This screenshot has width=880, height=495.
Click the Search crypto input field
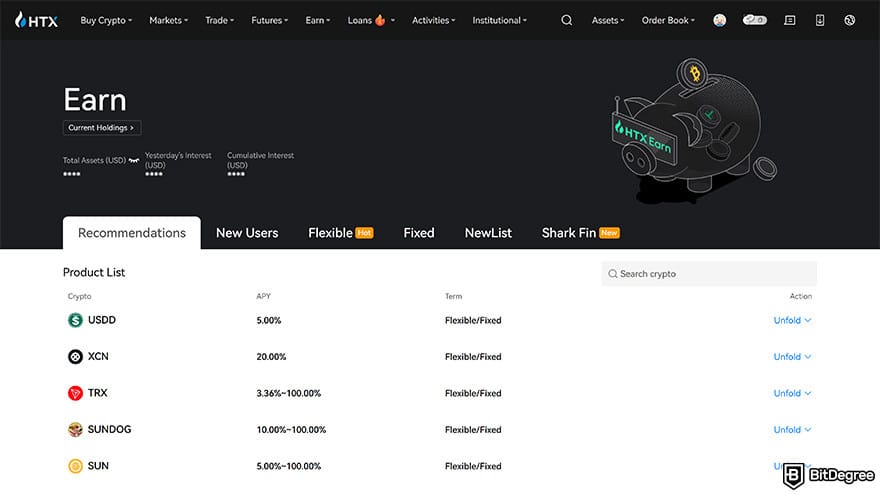tap(710, 274)
